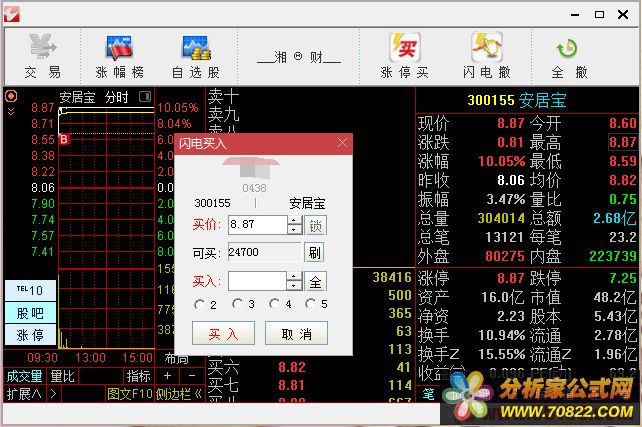The image size is (642, 427).
Task: Switch to the 量比 tab
Action: pyautogui.click(x=62, y=376)
